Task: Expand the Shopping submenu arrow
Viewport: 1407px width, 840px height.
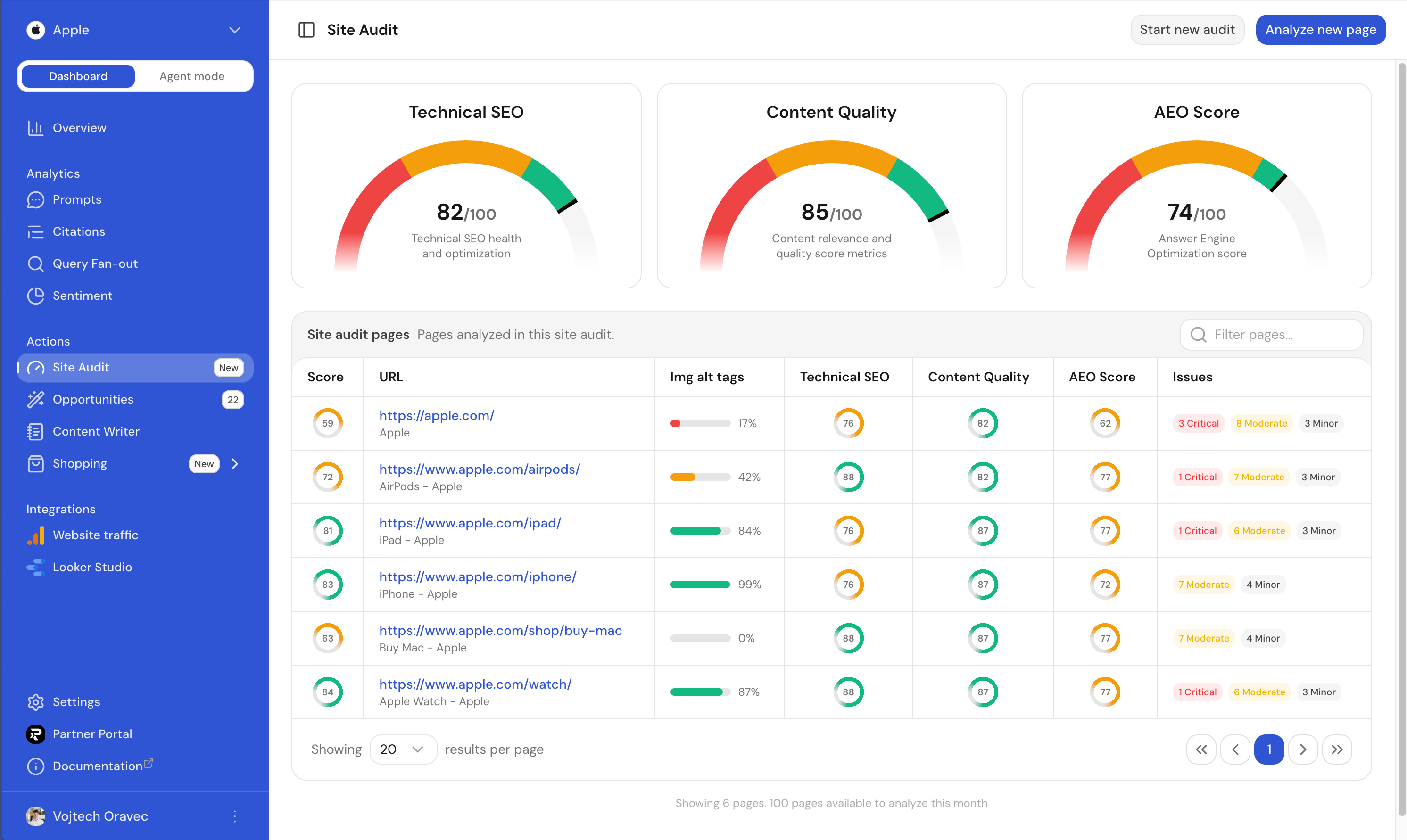Action: pyautogui.click(x=234, y=463)
